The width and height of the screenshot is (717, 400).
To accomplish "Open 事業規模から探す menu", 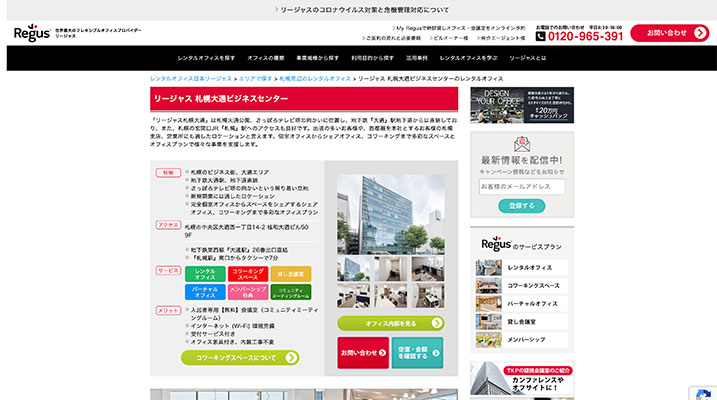I will (x=317, y=58).
